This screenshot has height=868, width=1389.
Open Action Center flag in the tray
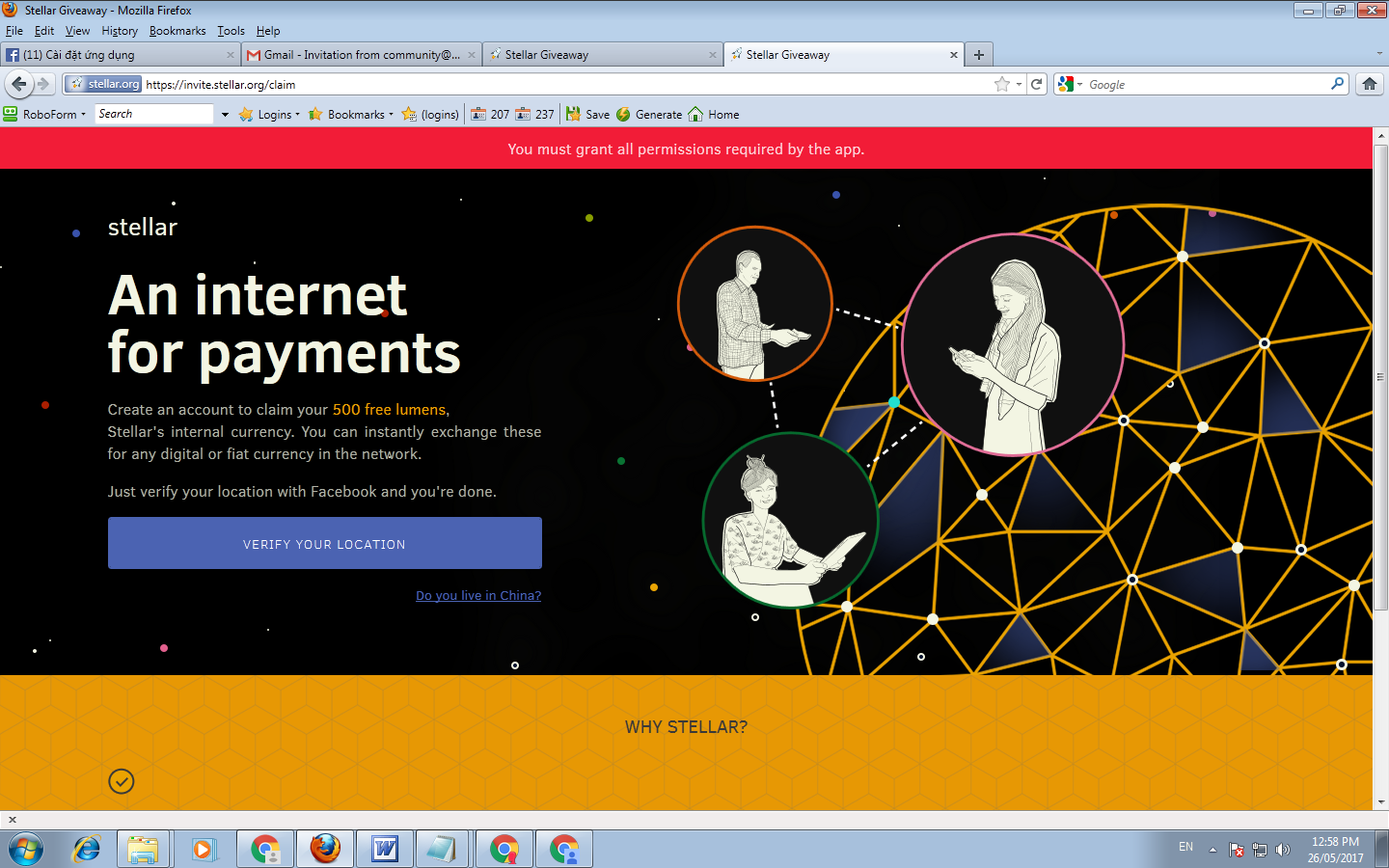(x=1237, y=850)
